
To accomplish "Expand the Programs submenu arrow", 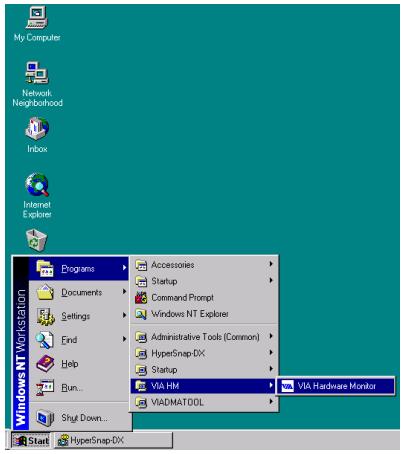I will 124,268.
